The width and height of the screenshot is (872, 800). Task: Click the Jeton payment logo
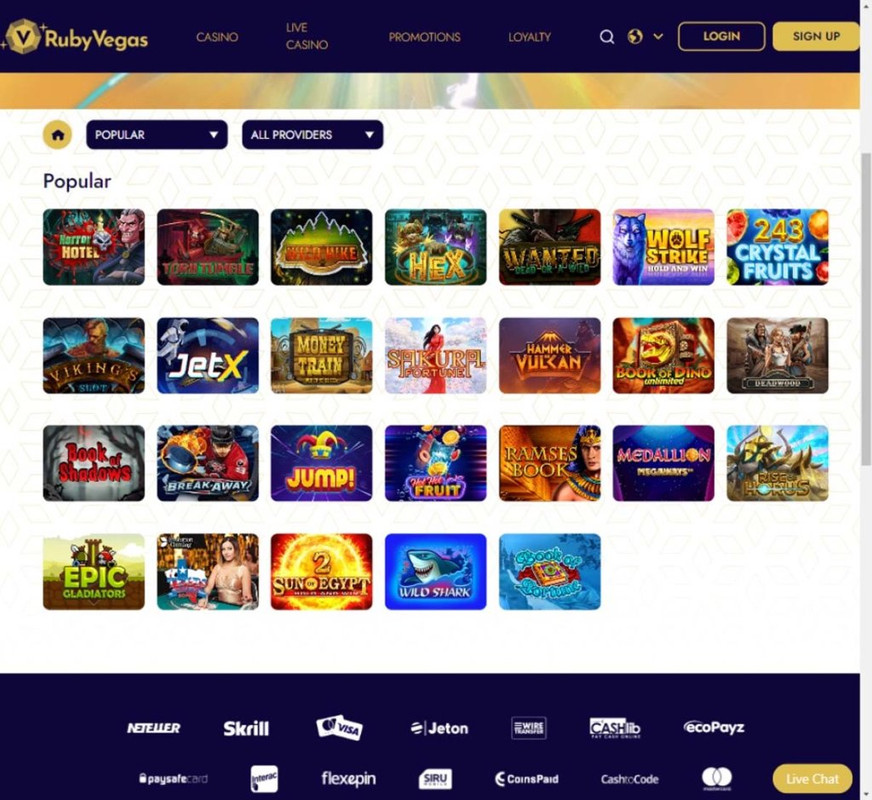439,728
